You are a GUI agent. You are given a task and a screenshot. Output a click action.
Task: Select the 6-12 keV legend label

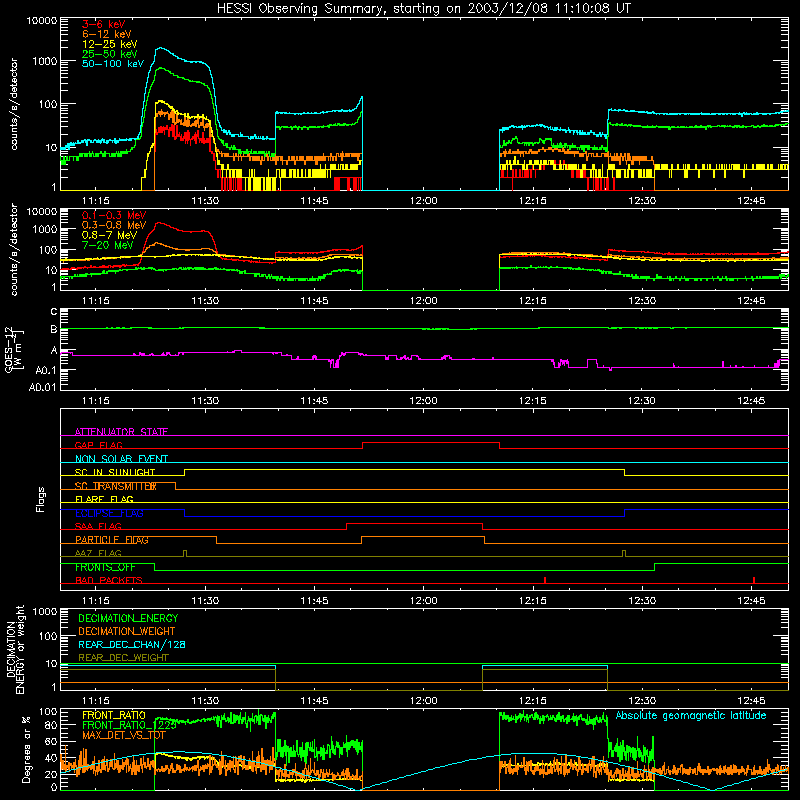[x=107, y=34]
